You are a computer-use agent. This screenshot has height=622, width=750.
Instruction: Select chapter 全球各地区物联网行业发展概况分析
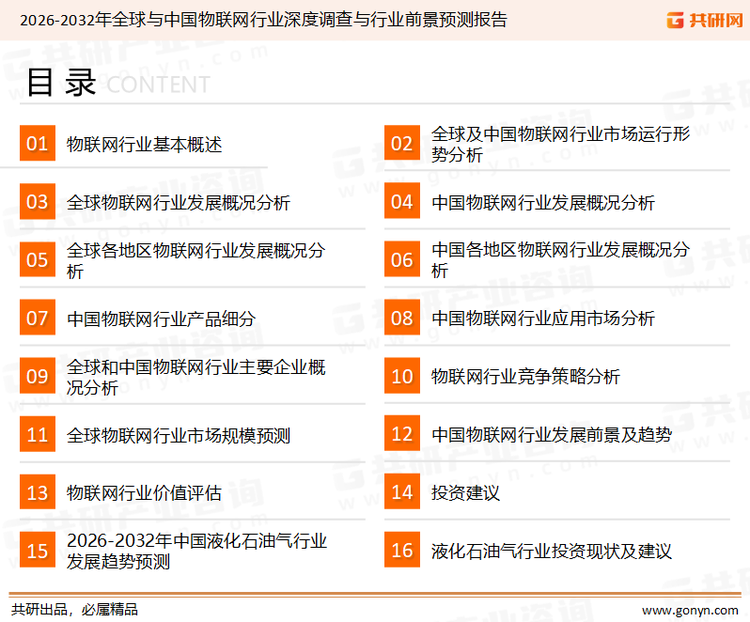click(x=196, y=260)
